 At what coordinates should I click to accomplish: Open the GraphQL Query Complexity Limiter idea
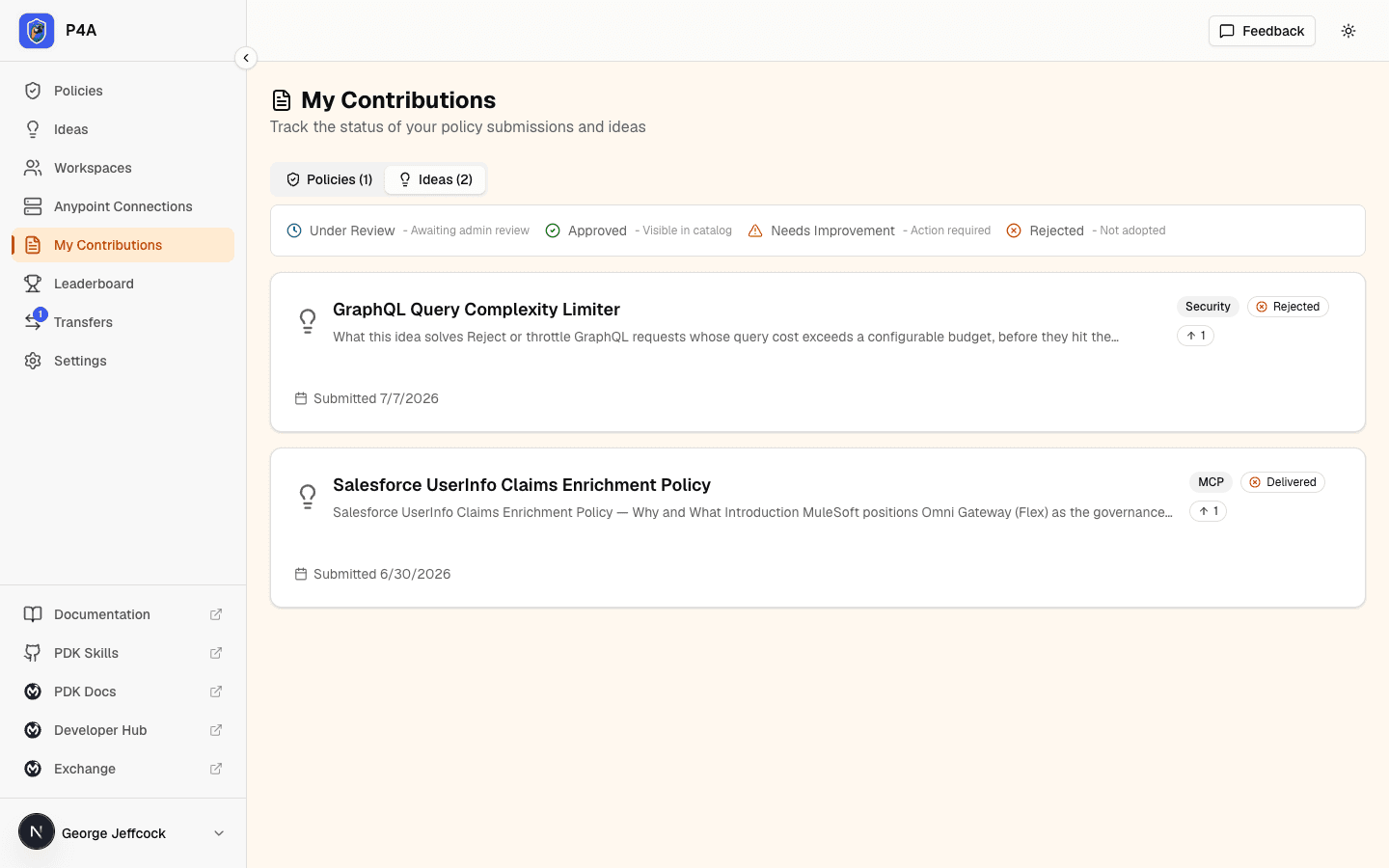coord(477,310)
